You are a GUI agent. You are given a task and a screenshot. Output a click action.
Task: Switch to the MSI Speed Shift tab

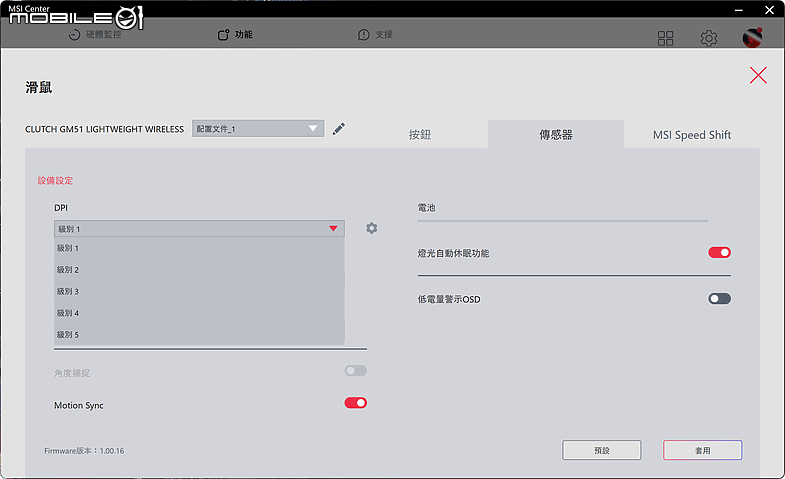692,135
